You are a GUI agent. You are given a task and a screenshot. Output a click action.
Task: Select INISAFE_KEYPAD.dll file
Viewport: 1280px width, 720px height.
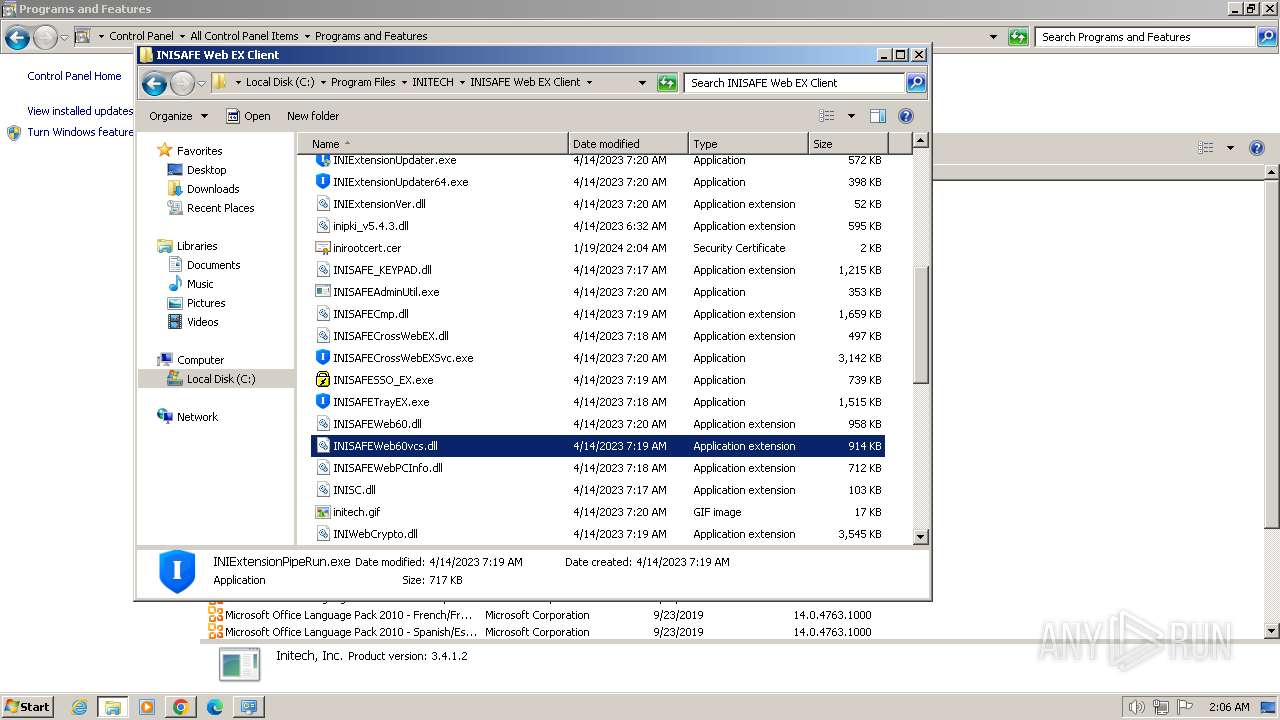pyautogui.click(x=382, y=270)
